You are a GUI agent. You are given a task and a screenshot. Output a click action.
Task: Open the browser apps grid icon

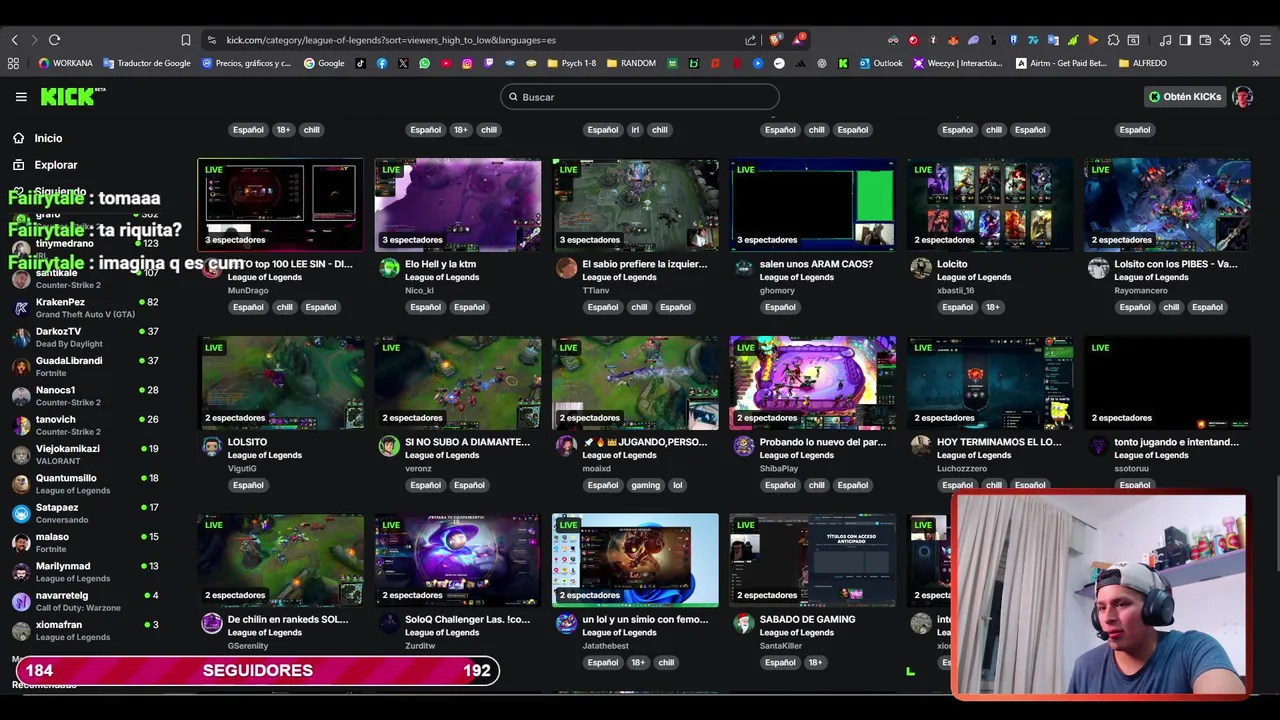point(13,63)
